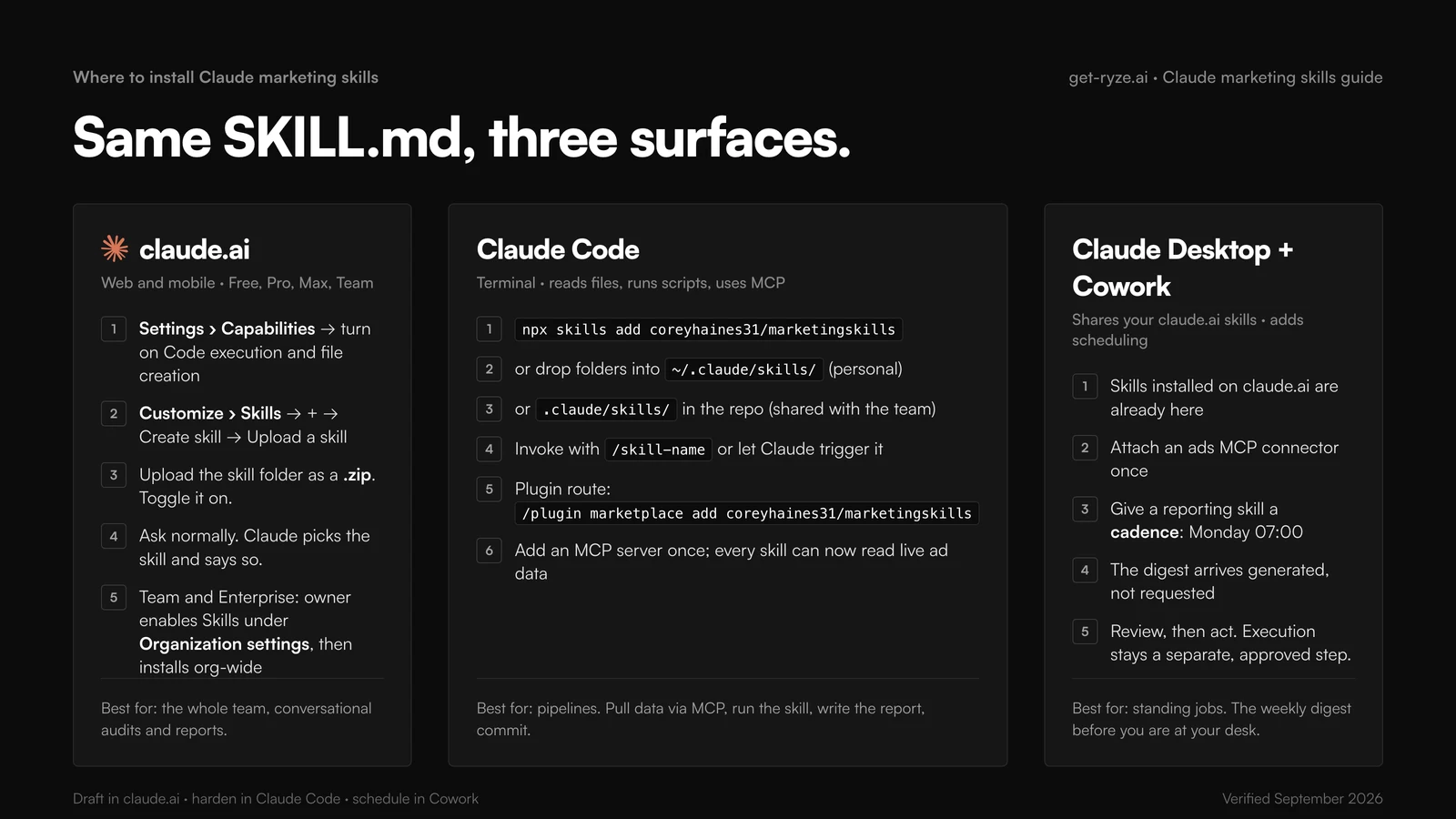
Task: Click the 'Same SKILL.md, three surfaces.' title
Action: click(x=461, y=138)
